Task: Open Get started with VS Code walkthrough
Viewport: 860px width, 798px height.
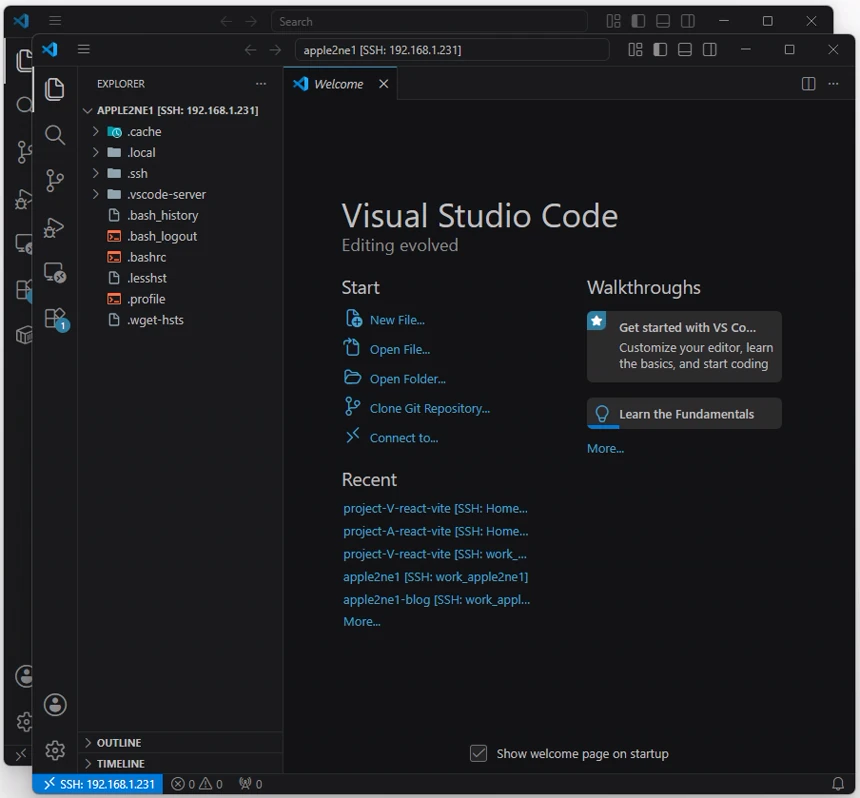Action: coord(684,346)
